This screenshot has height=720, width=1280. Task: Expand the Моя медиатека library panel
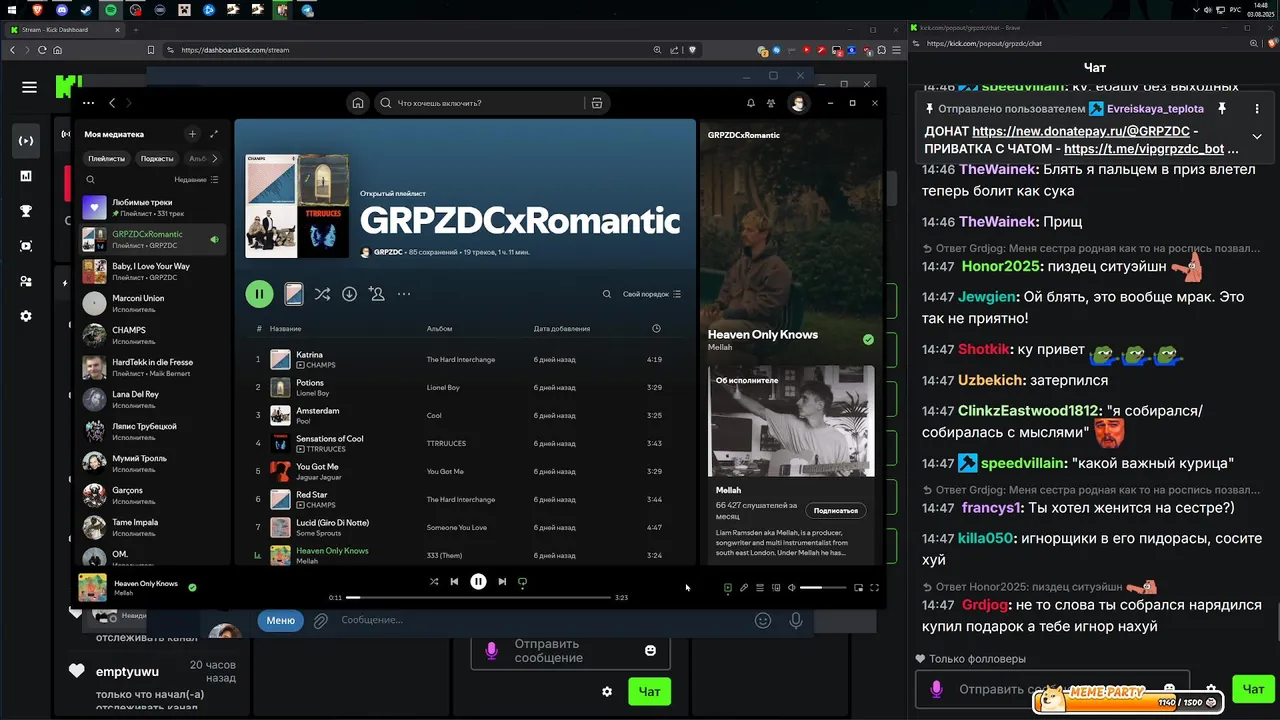(214, 134)
